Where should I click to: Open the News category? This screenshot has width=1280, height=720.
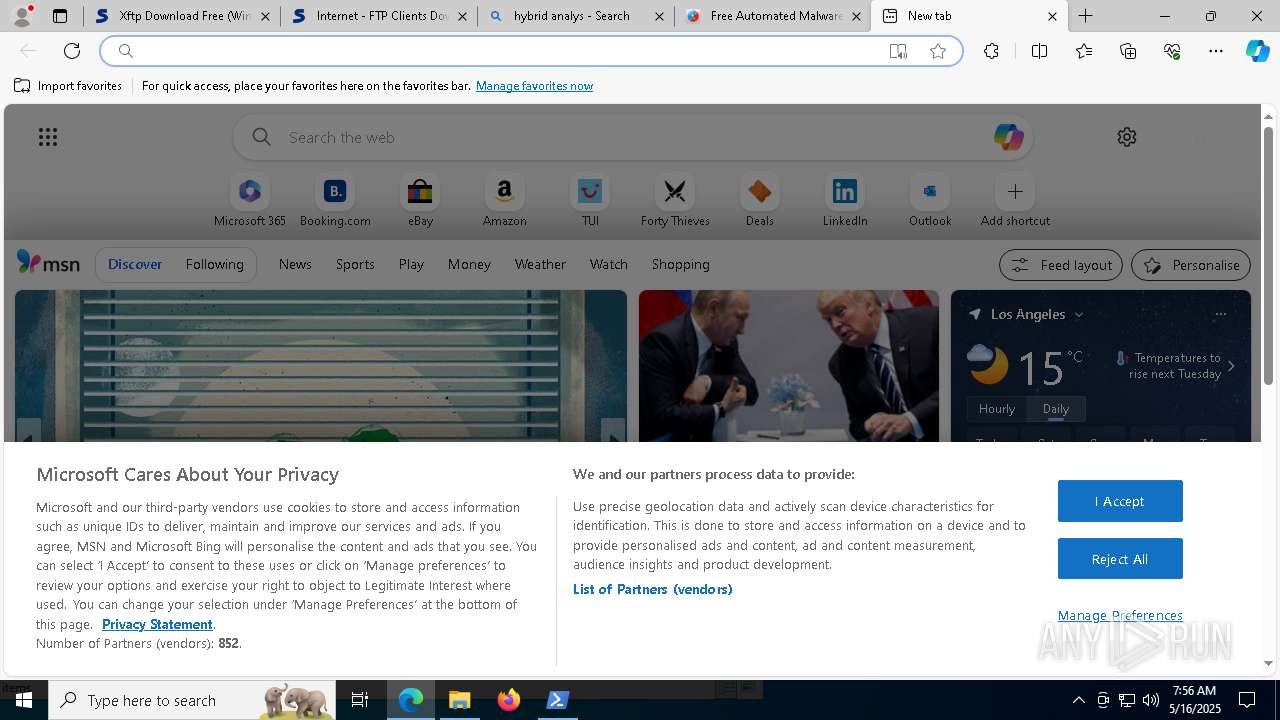tap(295, 264)
